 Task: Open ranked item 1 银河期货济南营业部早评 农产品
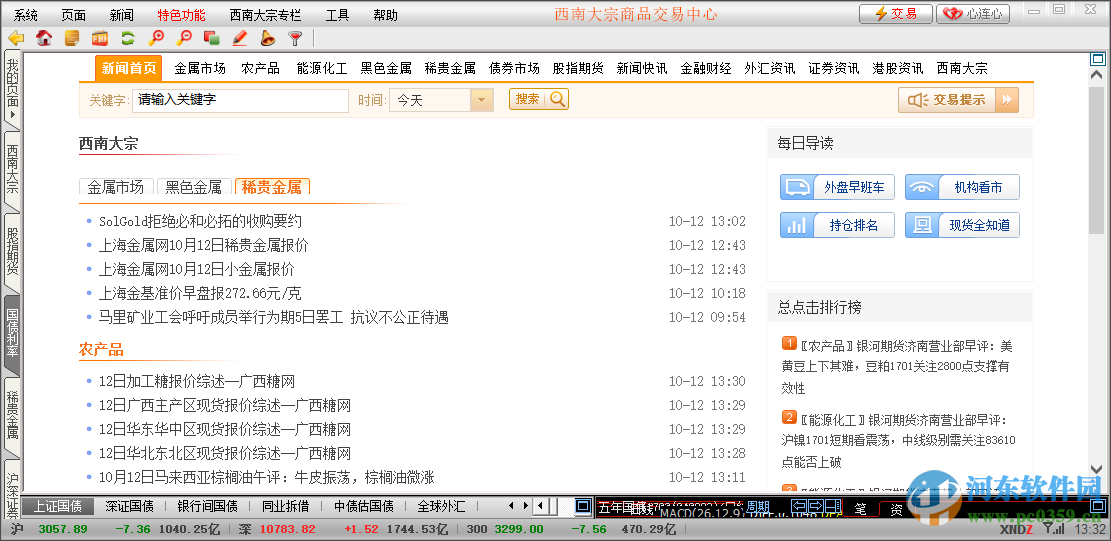(898, 367)
